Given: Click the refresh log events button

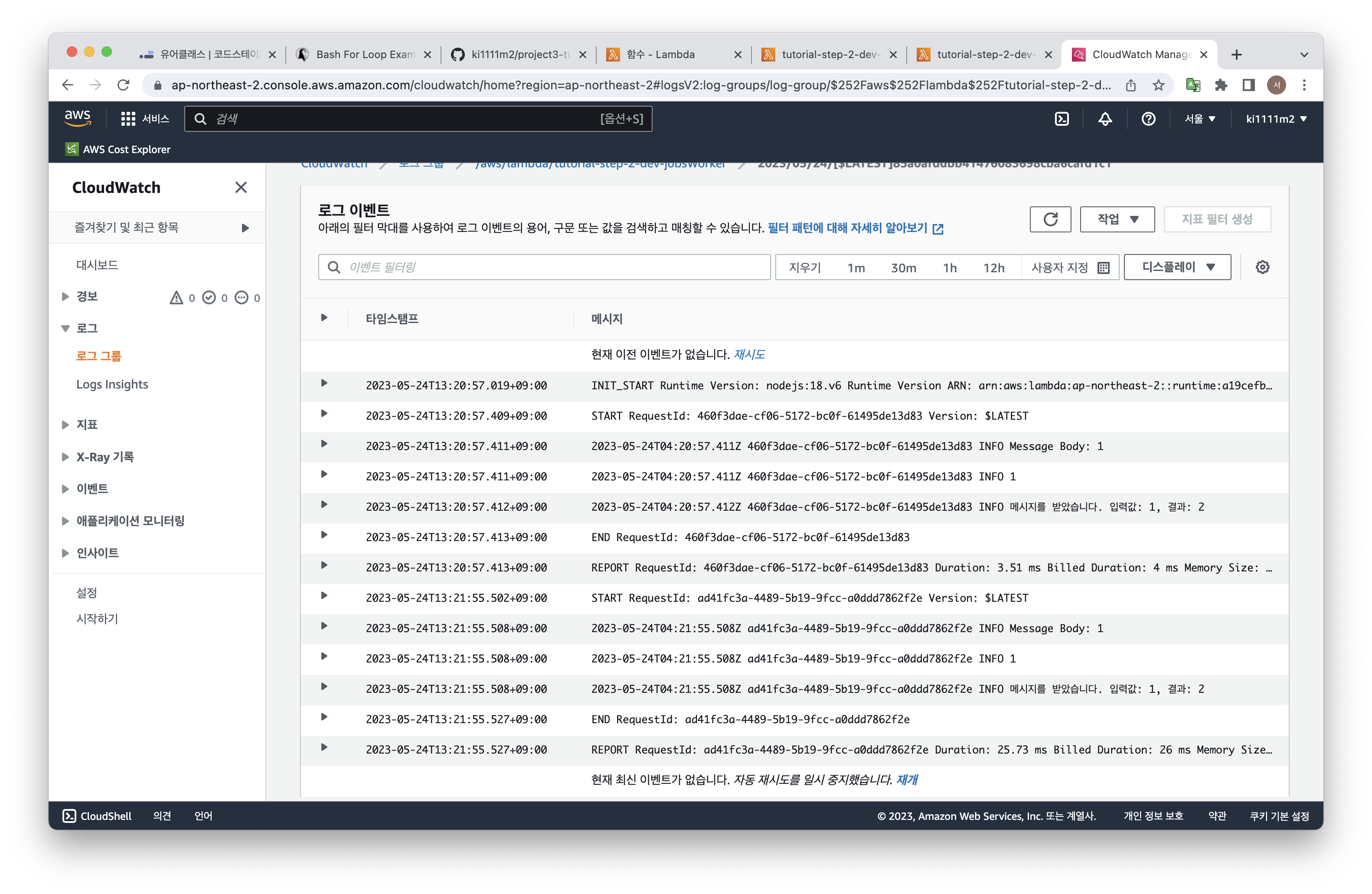Looking at the screenshot, I should coord(1050,219).
